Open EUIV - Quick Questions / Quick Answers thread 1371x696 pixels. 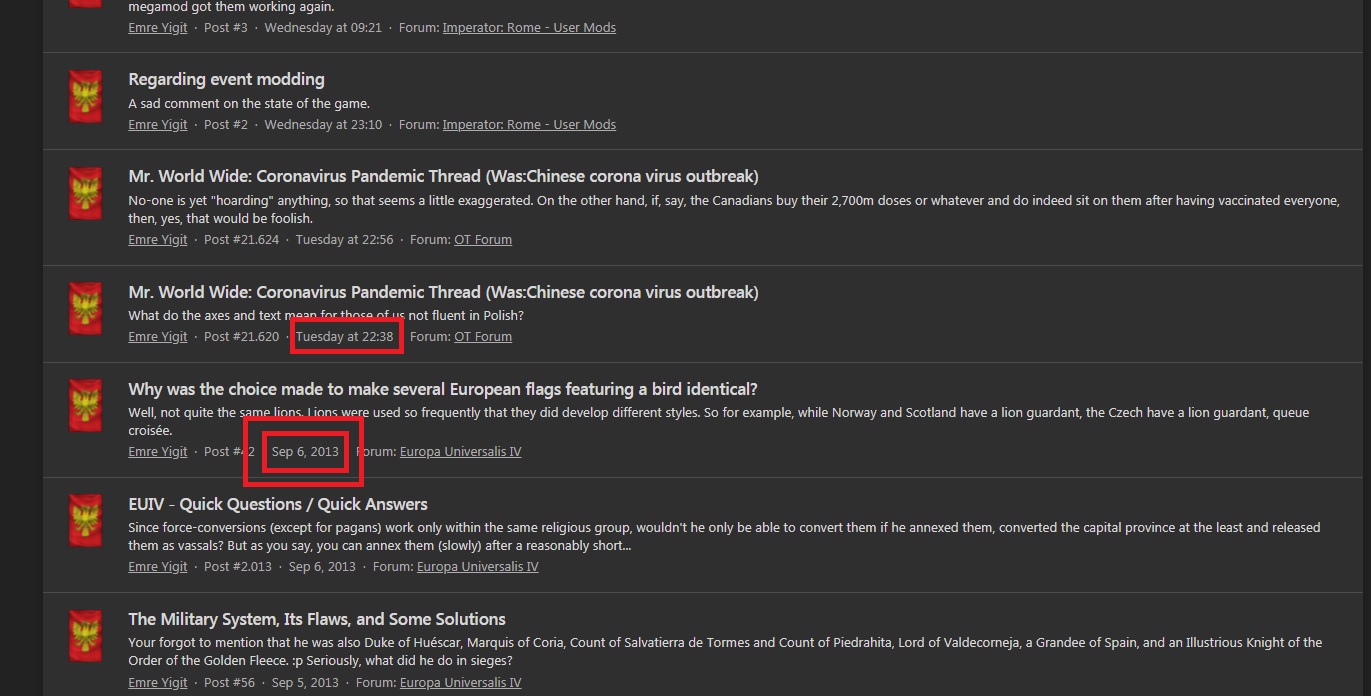pos(277,504)
